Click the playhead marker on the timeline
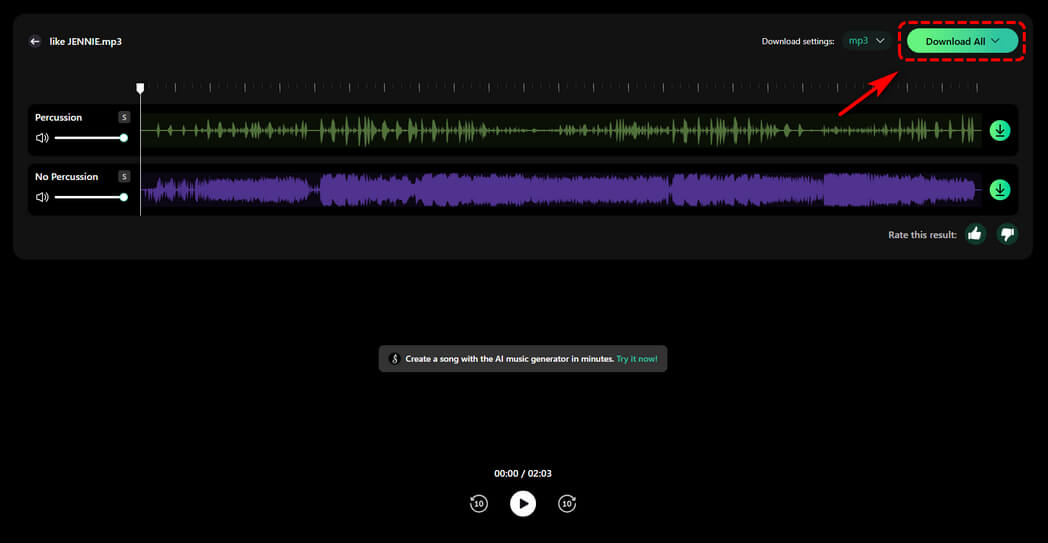The image size is (1048, 543). pyautogui.click(x=140, y=88)
